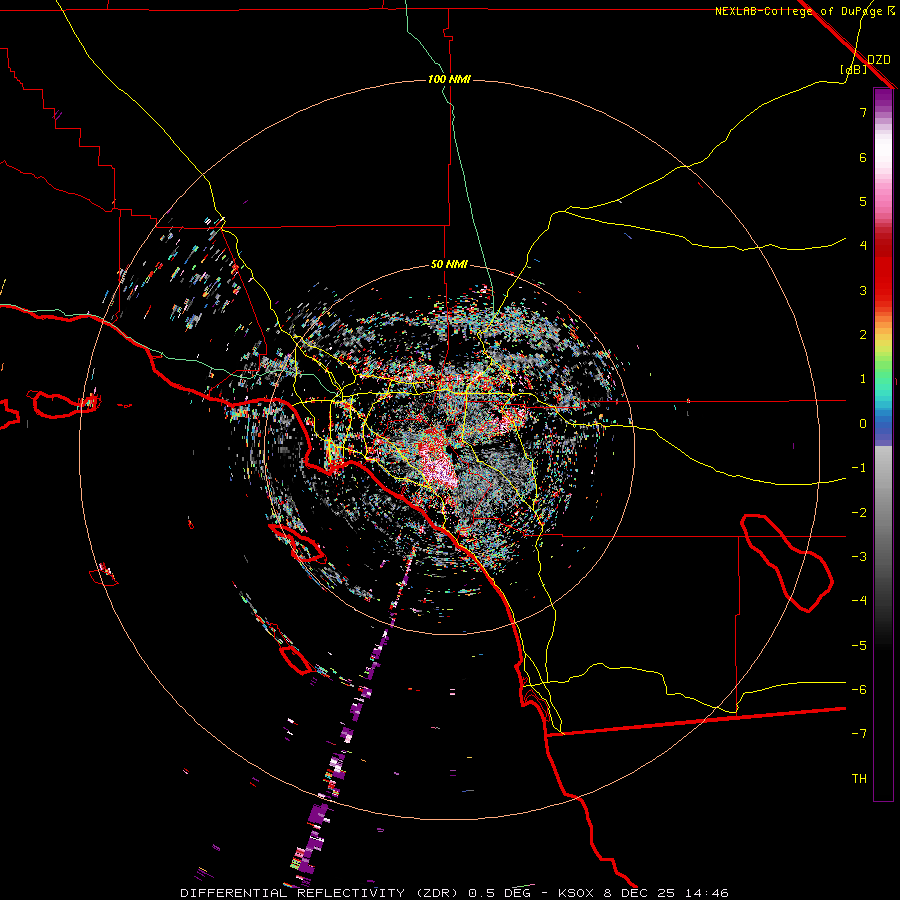Click the DIFFERENTIAL REFLECTIVITY caption text
The image size is (900, 900).
pos(292,893)
